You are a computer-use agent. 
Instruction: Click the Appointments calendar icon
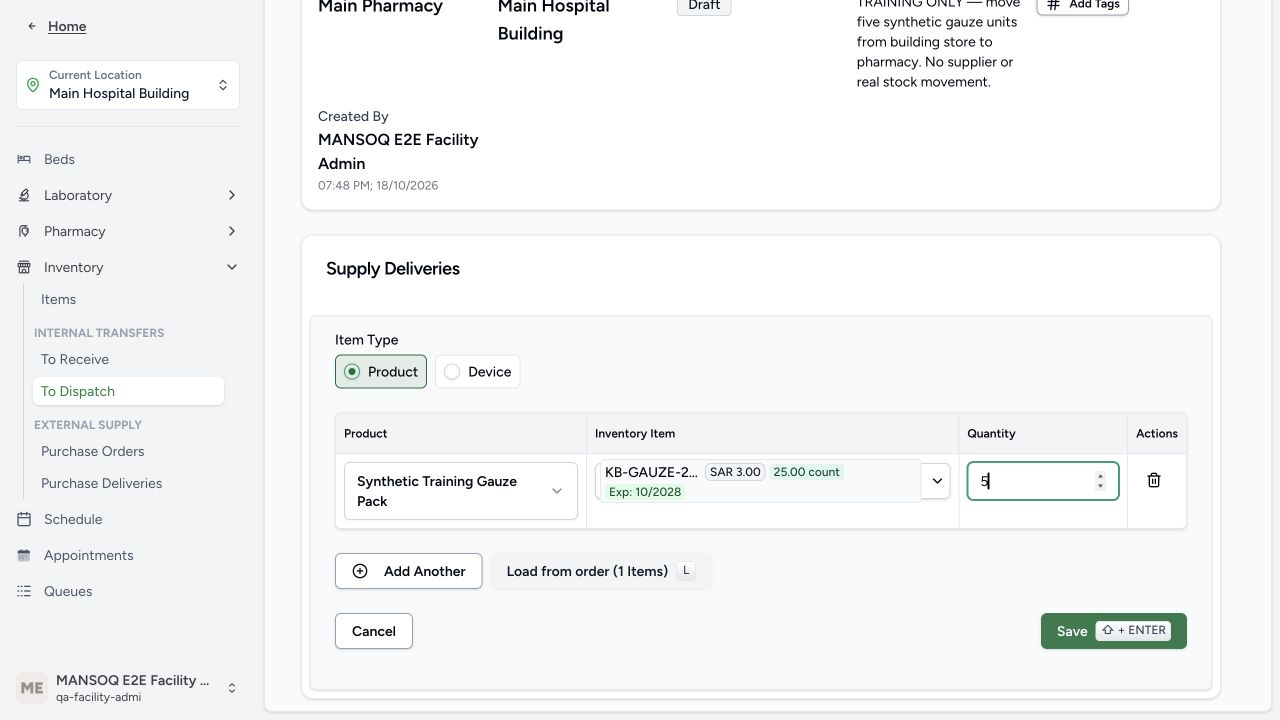tap(24, 555)
